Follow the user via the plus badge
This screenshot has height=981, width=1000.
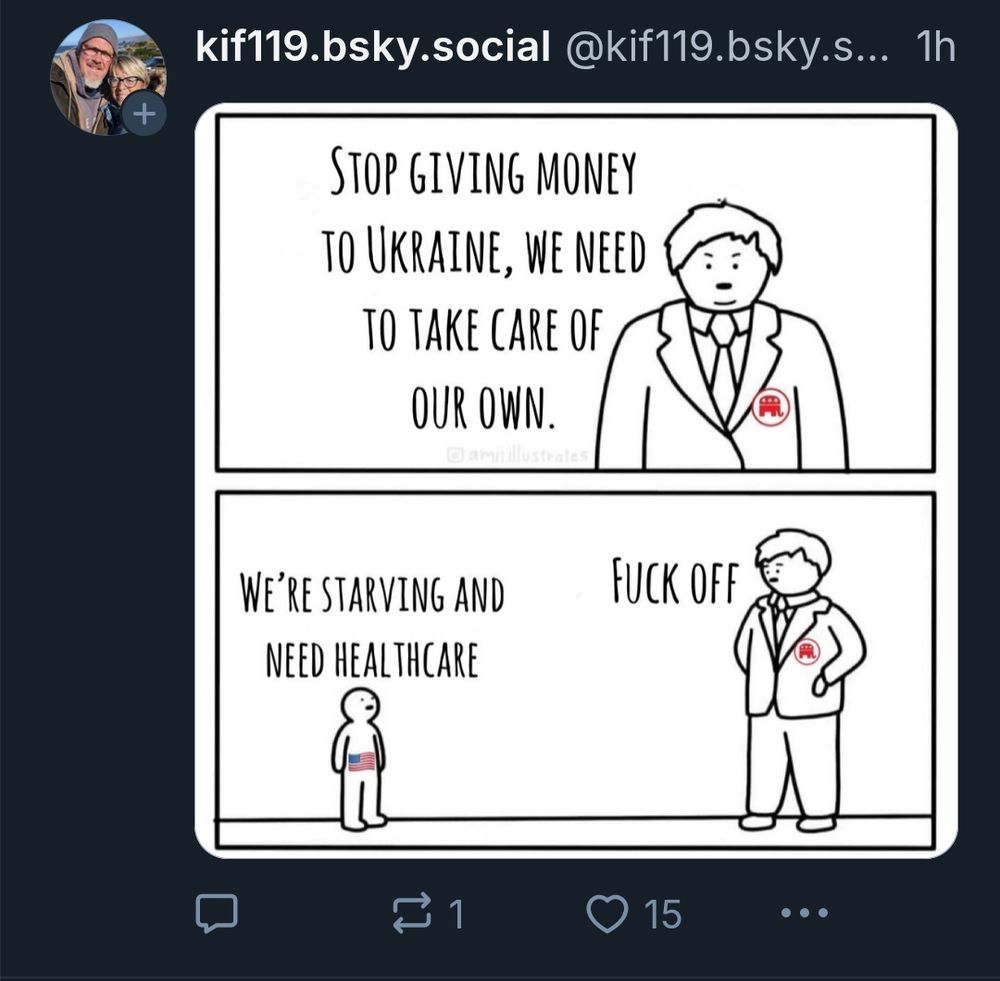pos(145,114)
